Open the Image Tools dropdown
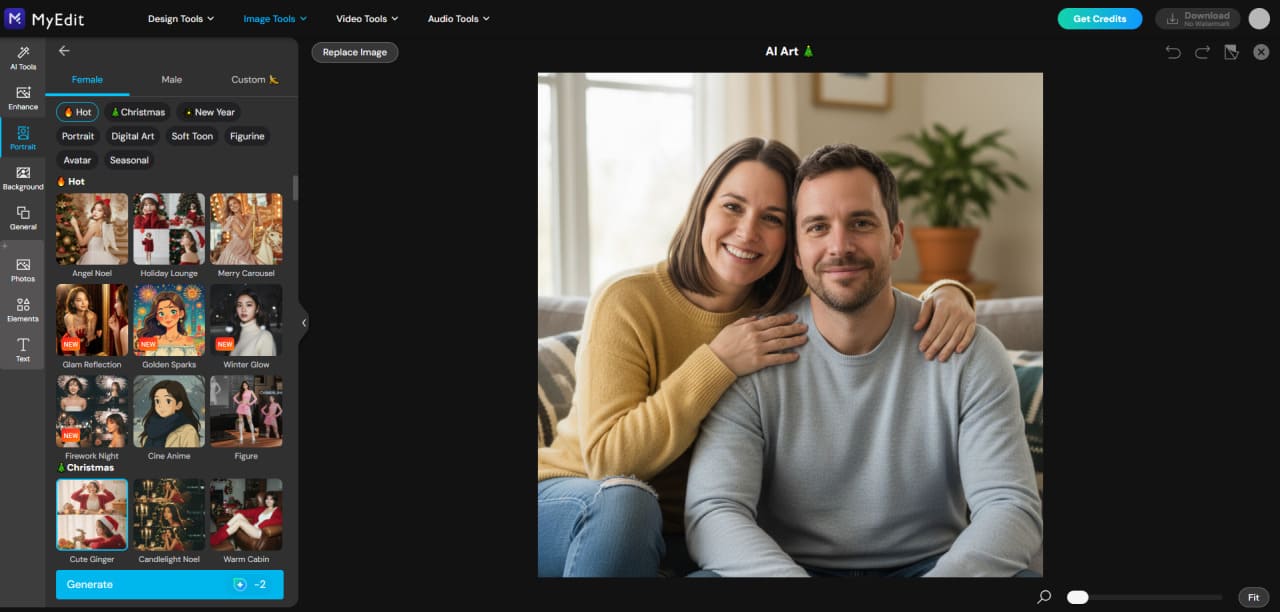The image size is (1280, 612). pyautogui.click(x=274, y=17)
